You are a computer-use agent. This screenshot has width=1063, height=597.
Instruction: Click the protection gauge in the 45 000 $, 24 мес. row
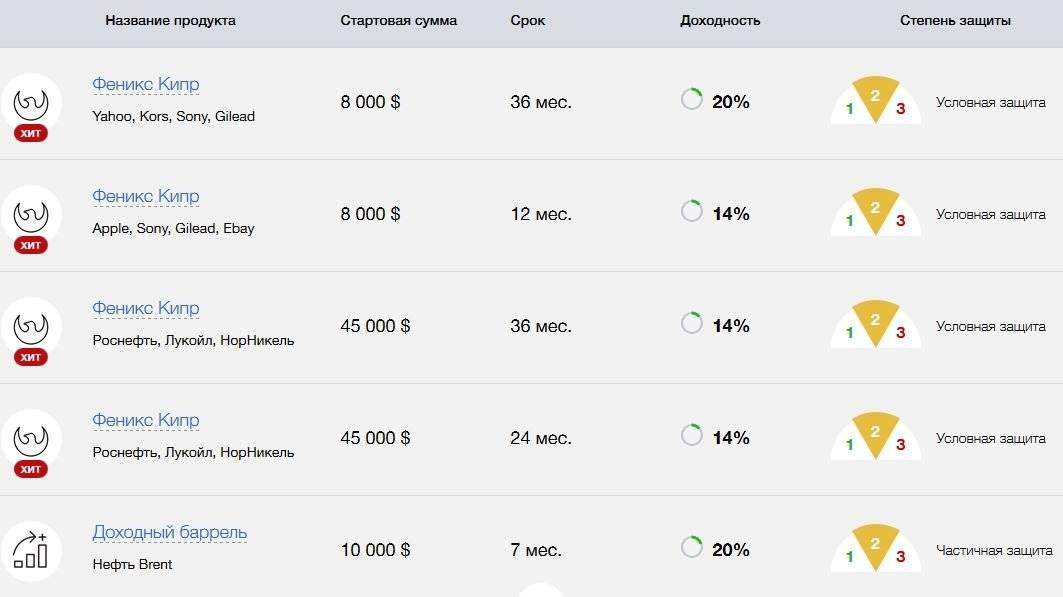(x=875, y=436)
